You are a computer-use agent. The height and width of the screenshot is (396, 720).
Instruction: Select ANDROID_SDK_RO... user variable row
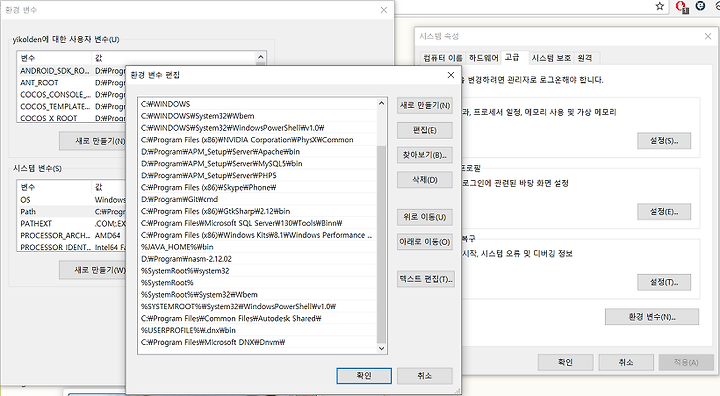72,71
